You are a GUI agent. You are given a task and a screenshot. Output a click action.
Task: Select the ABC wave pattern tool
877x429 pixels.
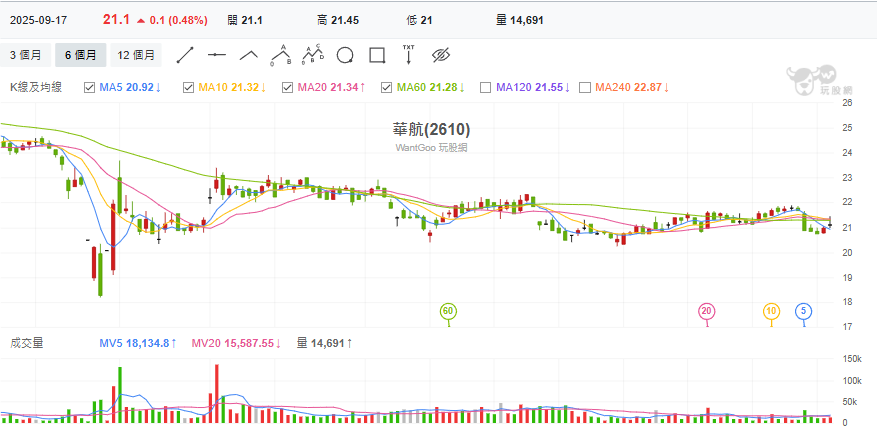(281, 54)
